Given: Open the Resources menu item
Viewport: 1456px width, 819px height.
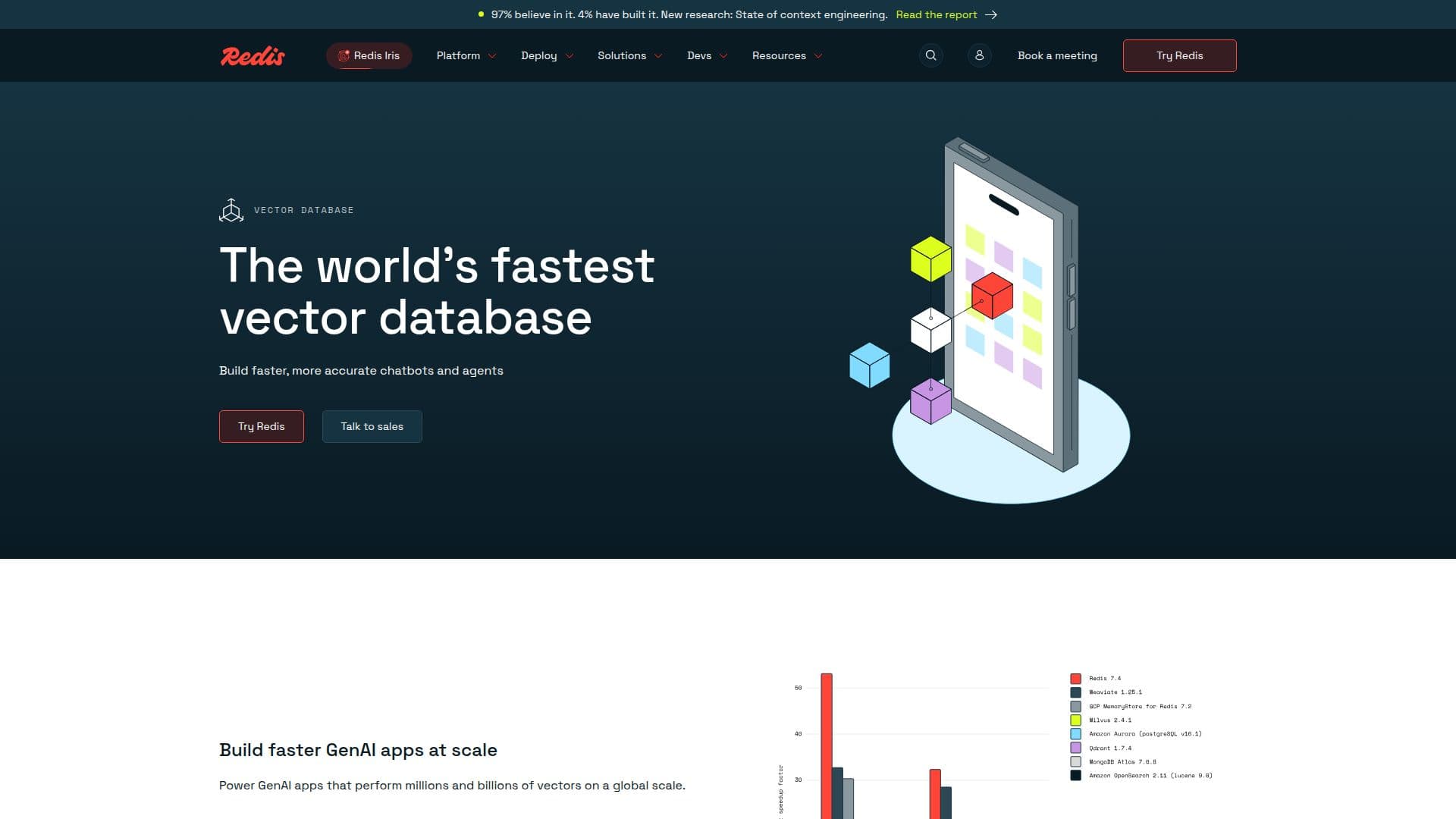Looking at the screenshot, I should tap(779, 55).
